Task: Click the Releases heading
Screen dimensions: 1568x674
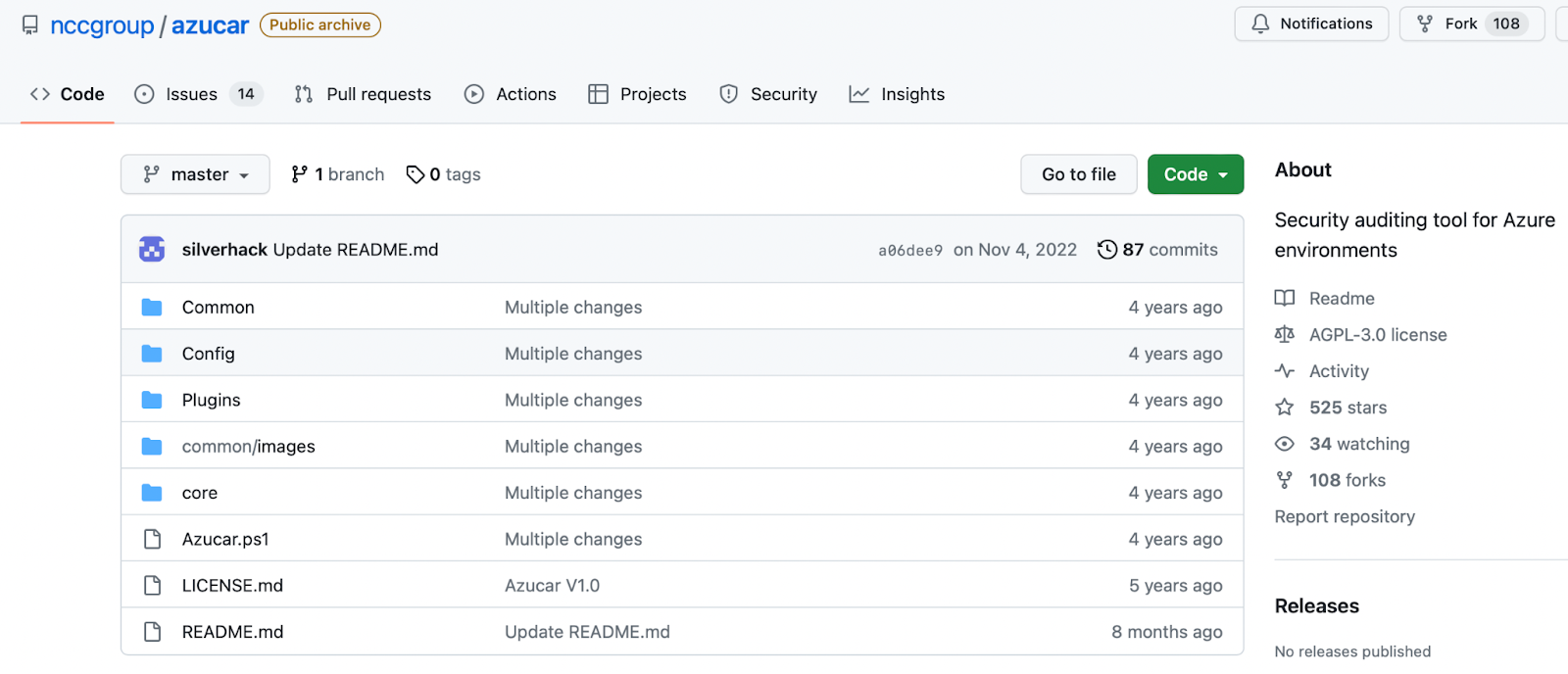Action: pyautogui.click(x=1317, y=606)
